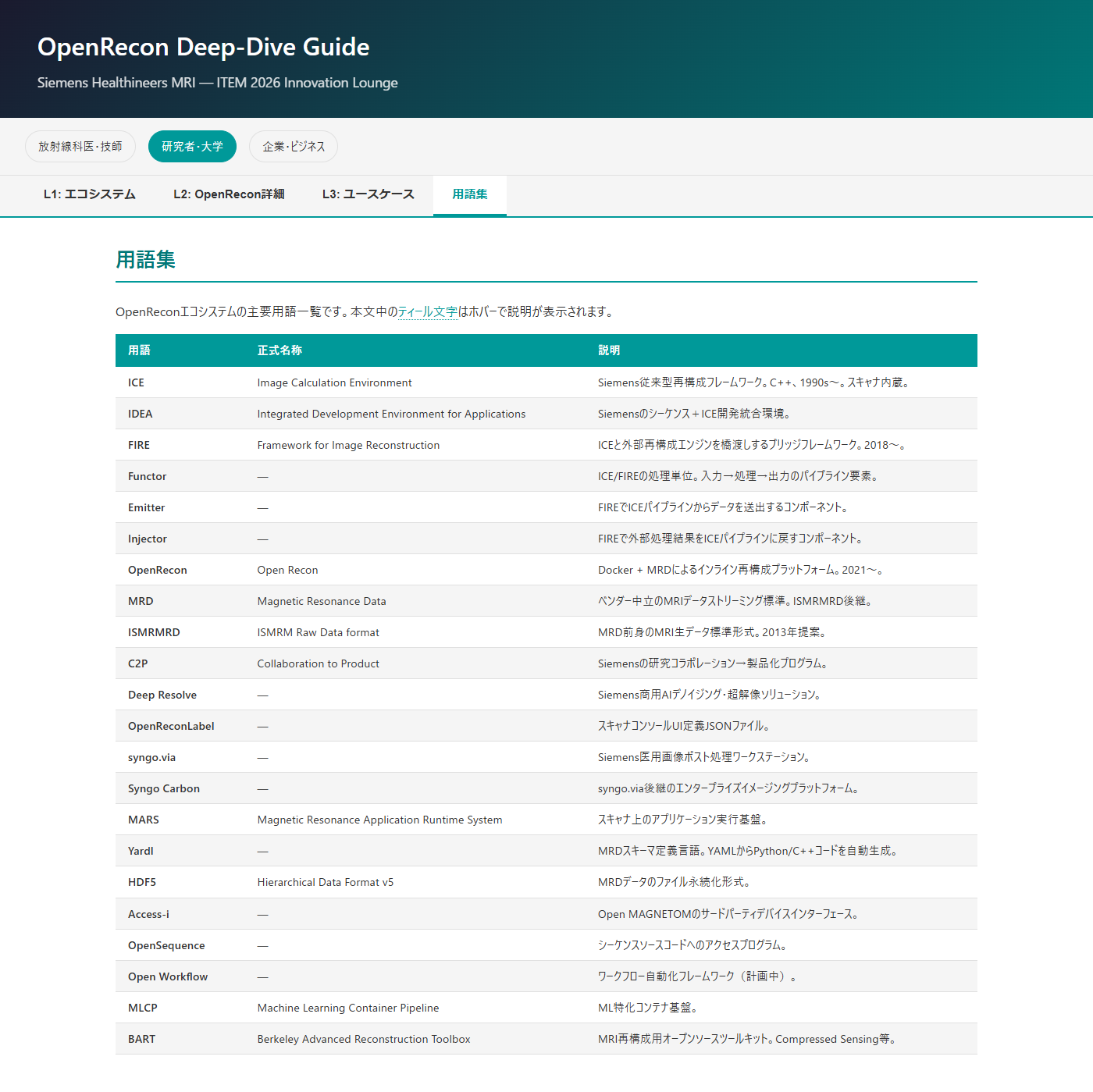This screenshot has height=1092, width=1093.
Task: Click the ティール文字 underlined term
Action: (x=428, y=312)
